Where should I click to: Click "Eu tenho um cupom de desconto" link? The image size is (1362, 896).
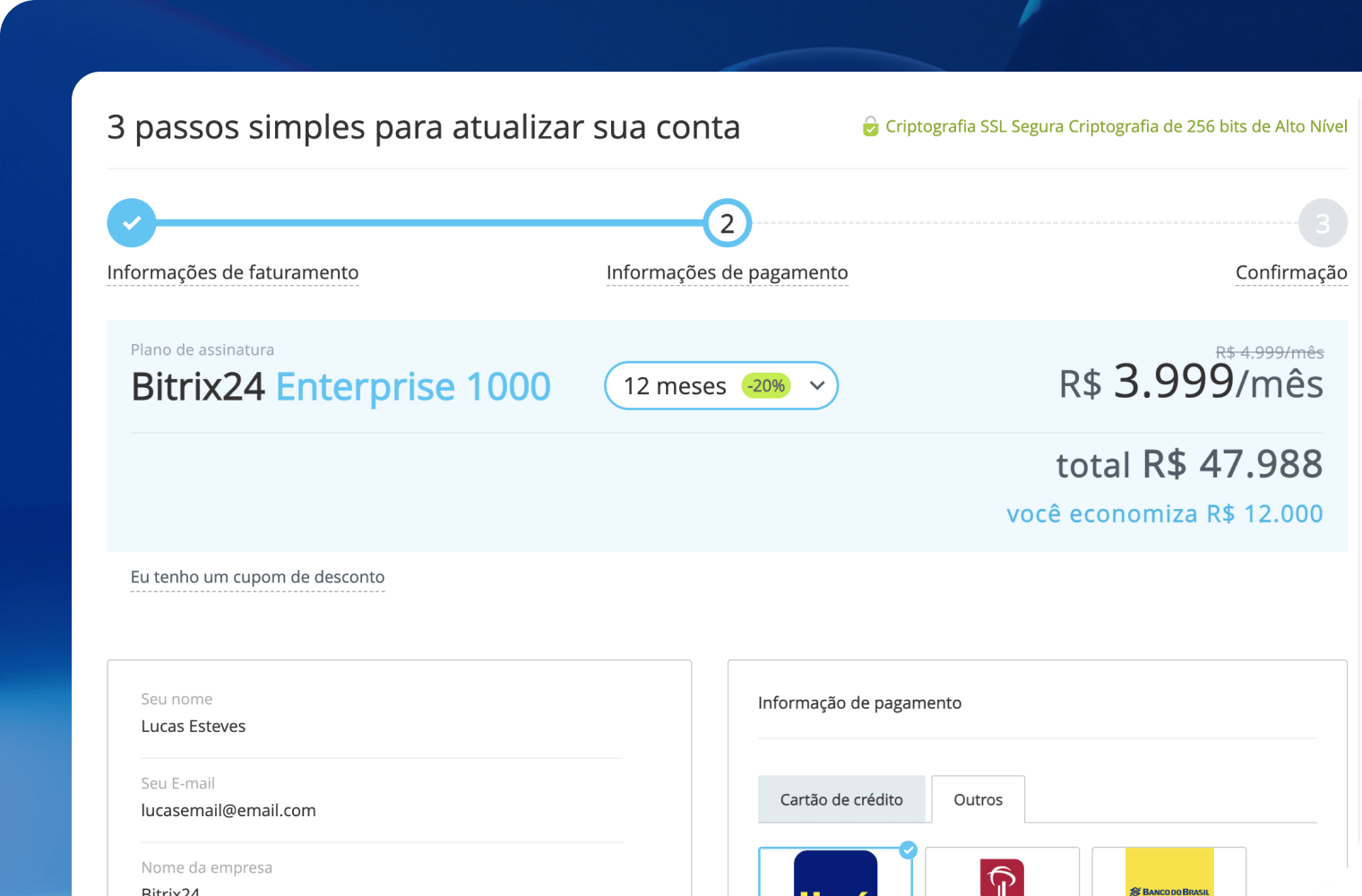[x=257, y=577]
